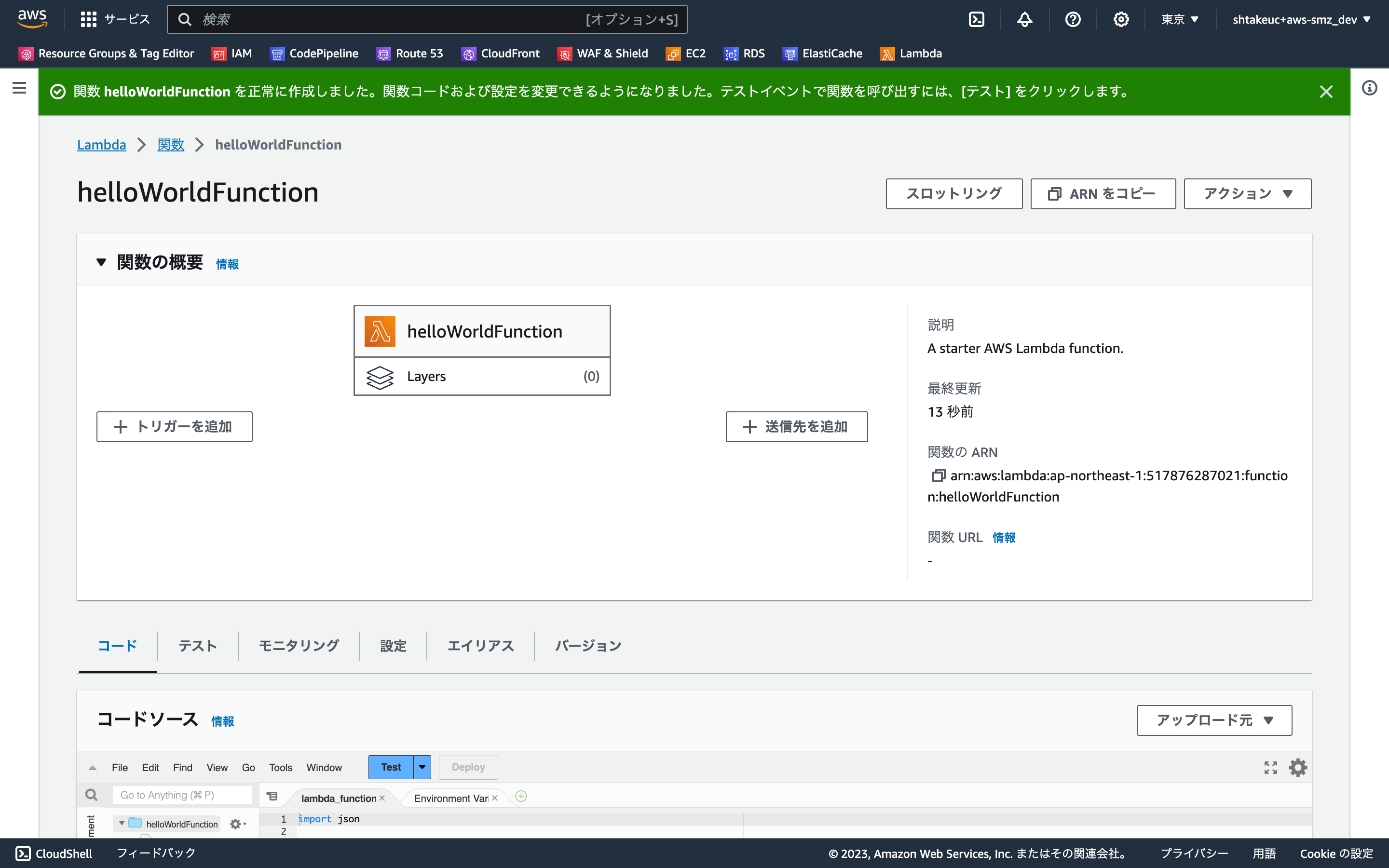Open the サービス grid menu

click(x=115, y=19)
